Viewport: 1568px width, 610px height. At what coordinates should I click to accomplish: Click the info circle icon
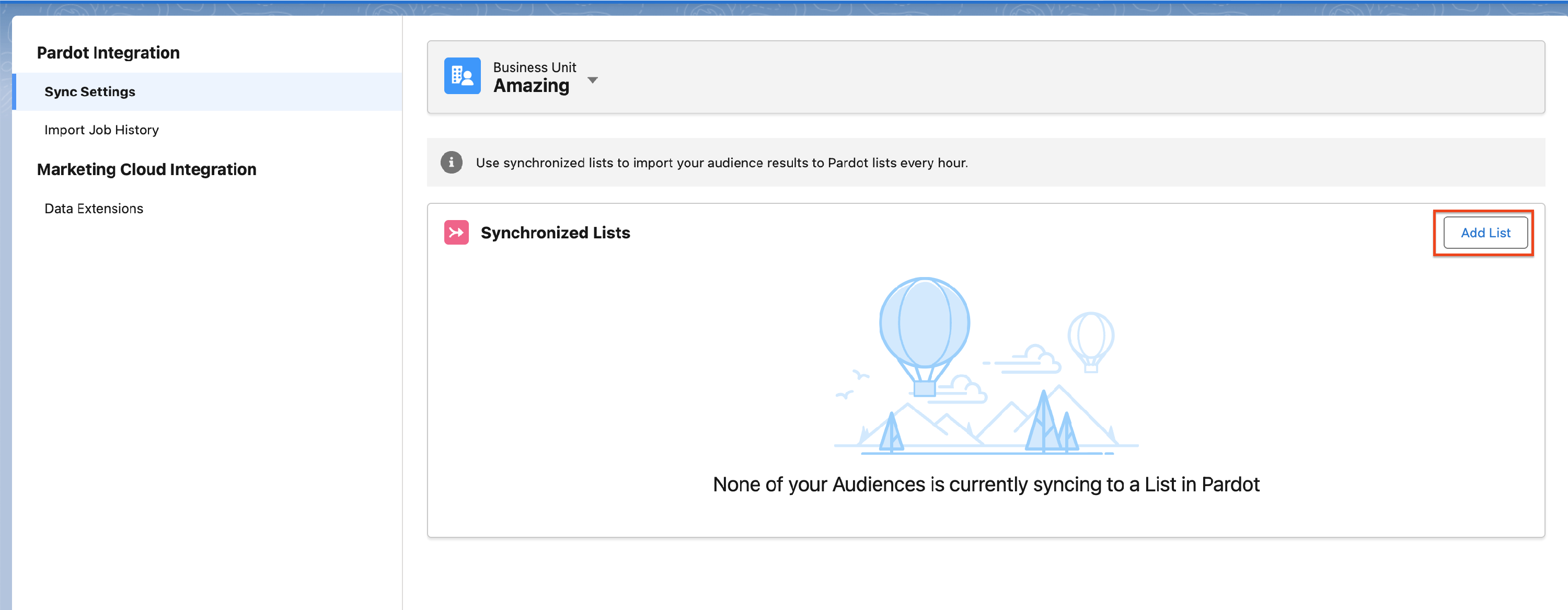click(x=451, y=163)
